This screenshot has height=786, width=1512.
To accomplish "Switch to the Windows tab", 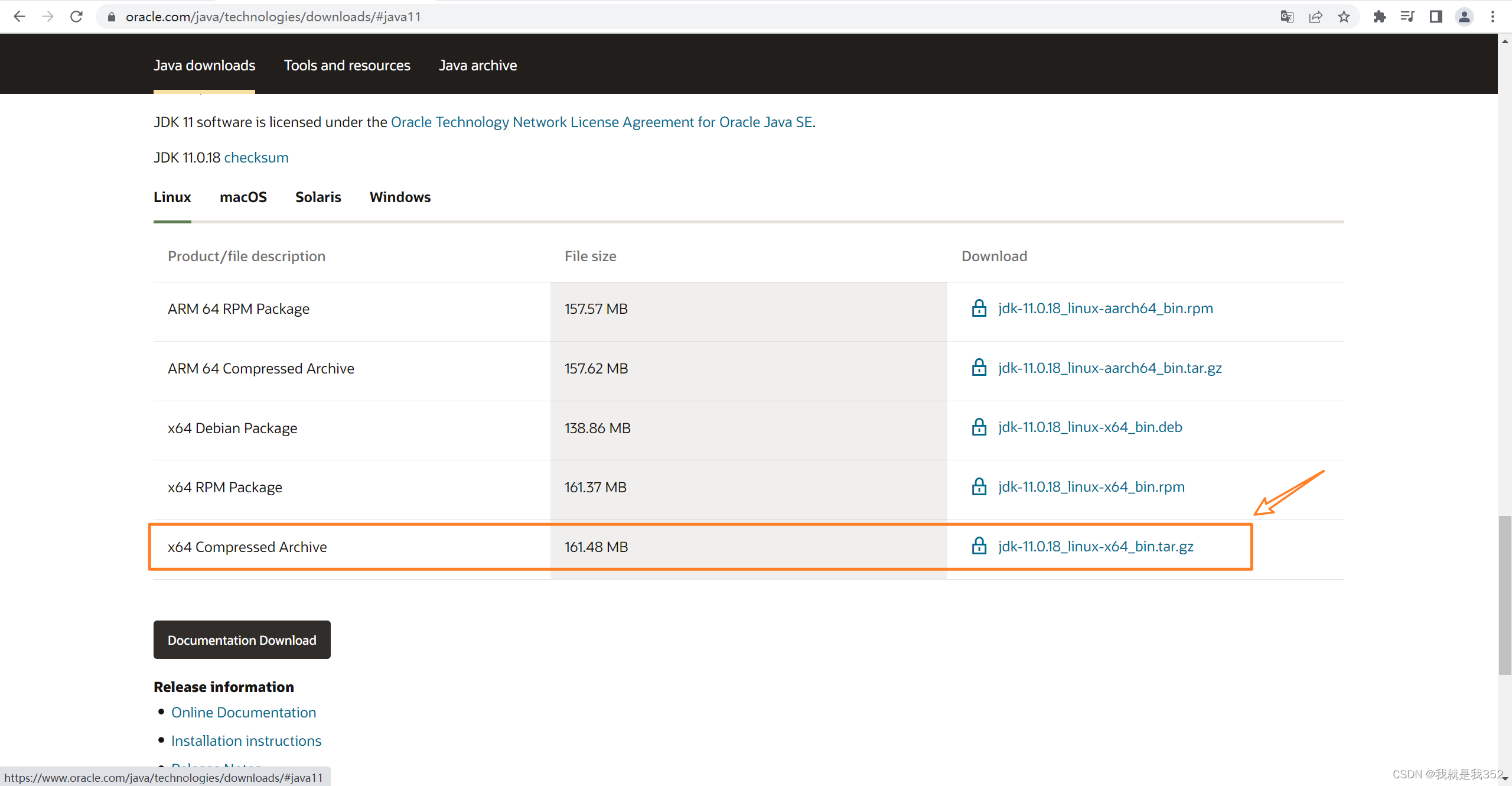I will point(400,197).
